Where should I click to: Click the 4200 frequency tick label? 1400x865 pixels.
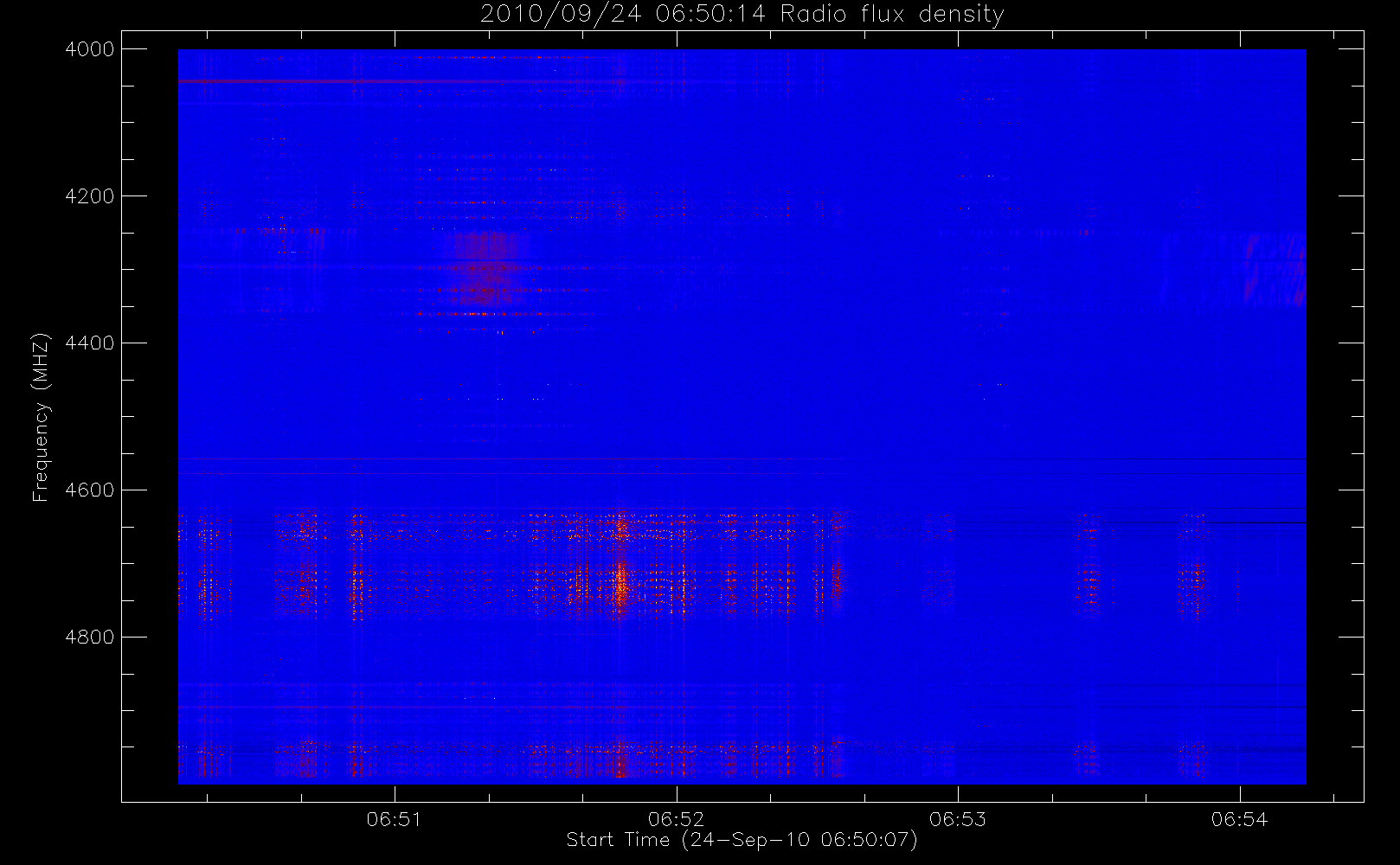[x=90, y=196]
